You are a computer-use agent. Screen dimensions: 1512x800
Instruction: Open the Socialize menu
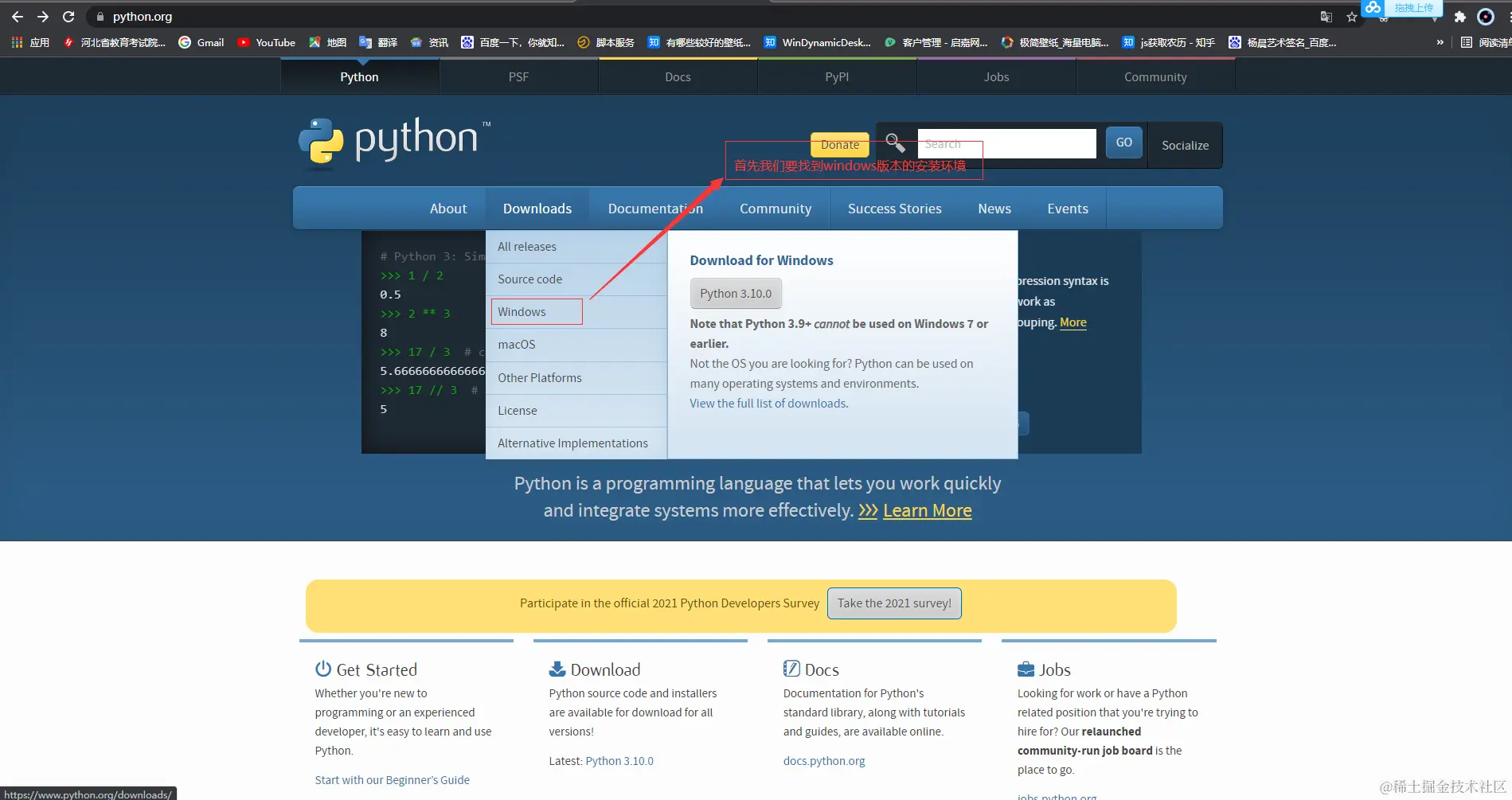click(1185, 145)
